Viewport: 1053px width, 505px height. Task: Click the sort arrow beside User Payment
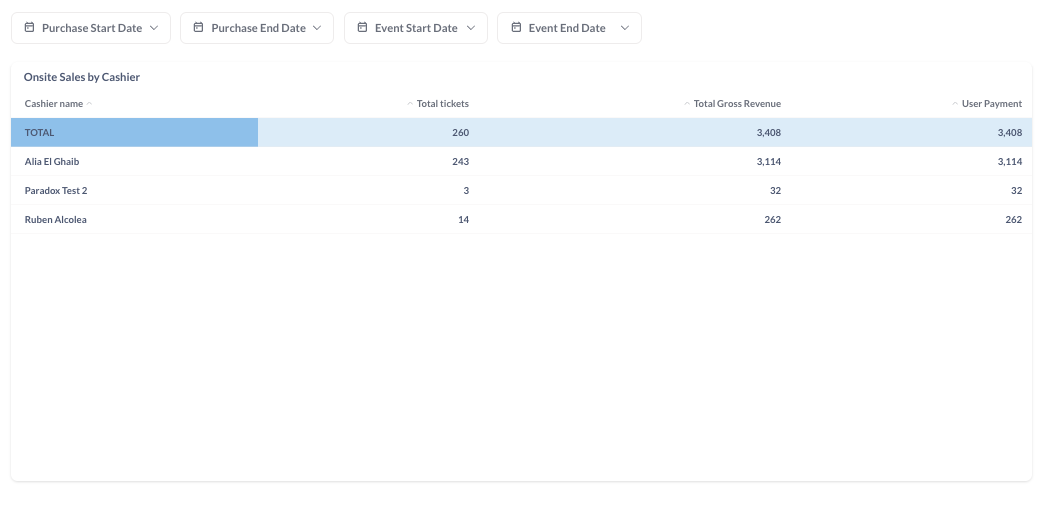tap(956, 103)
